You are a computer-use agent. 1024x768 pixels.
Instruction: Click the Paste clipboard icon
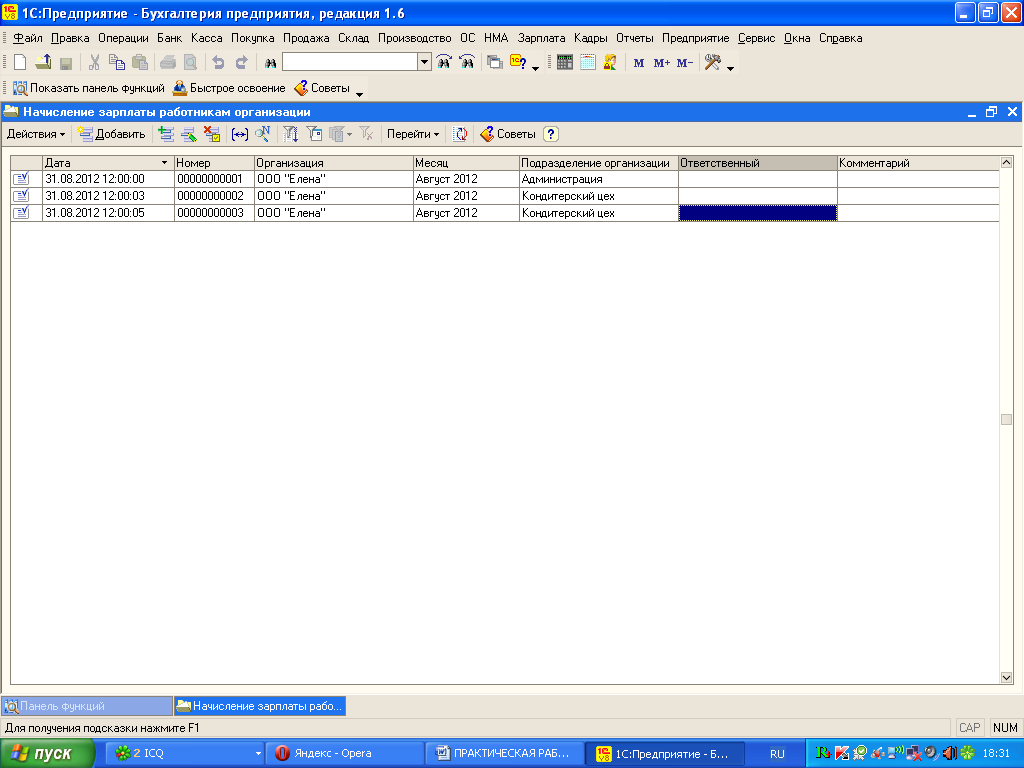tap(140, 63)
